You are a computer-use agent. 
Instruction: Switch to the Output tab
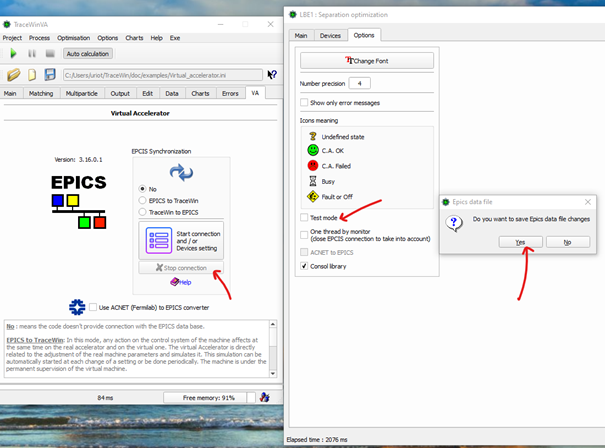pyautogui.click(x=120, y=93)
